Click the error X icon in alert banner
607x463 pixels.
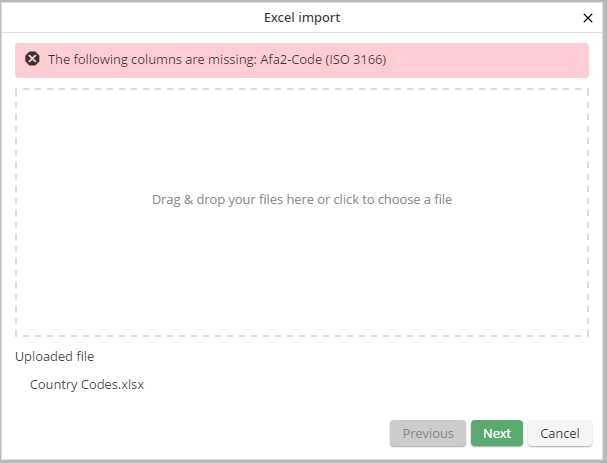click(x=32, y=59)
